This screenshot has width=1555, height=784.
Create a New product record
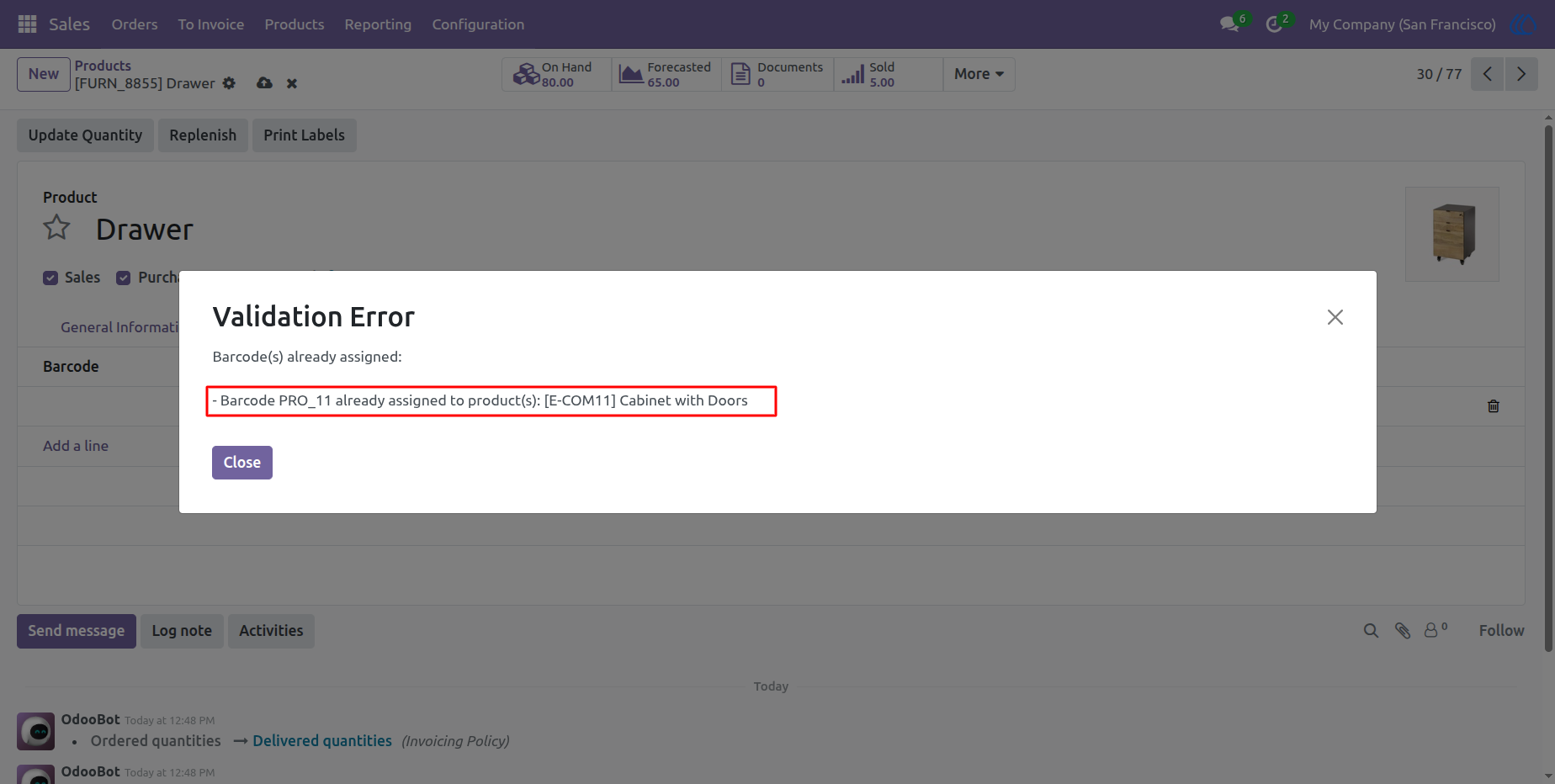pos(44,74)
